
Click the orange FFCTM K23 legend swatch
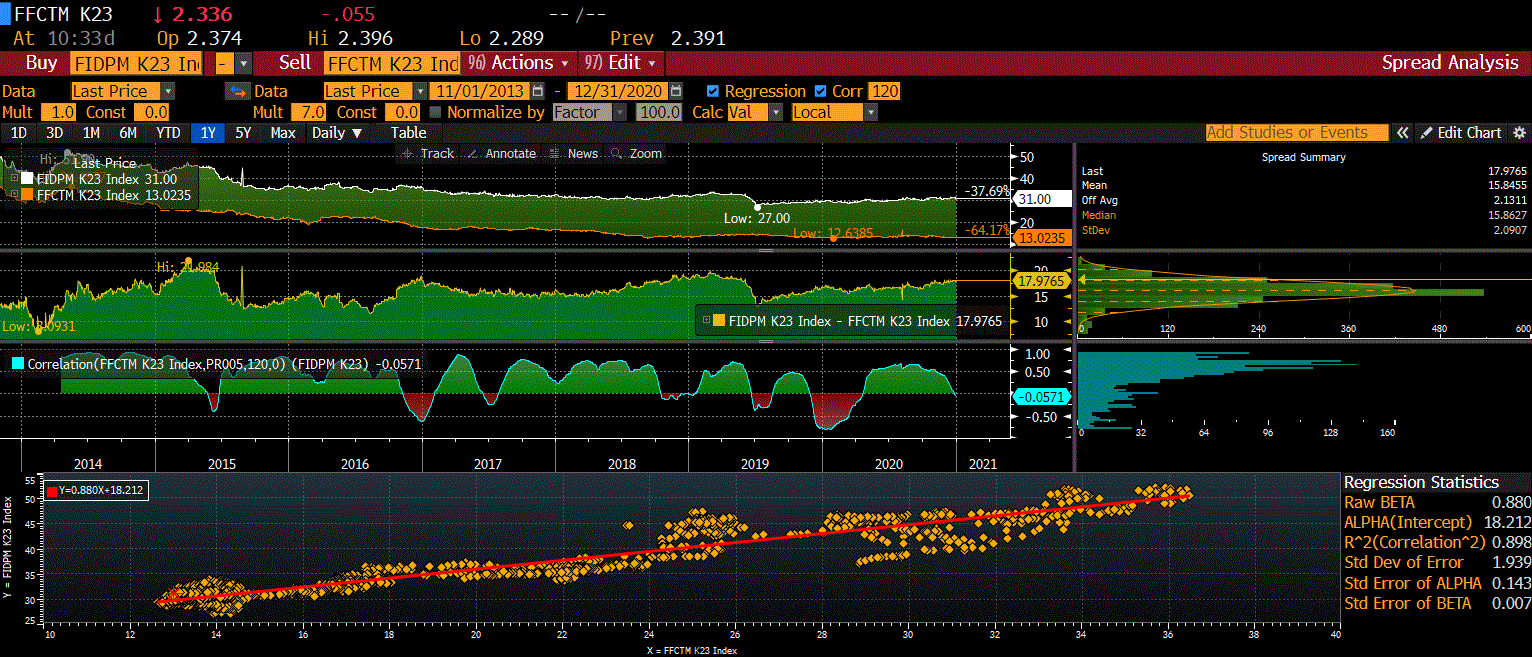[x=27, y=195]
